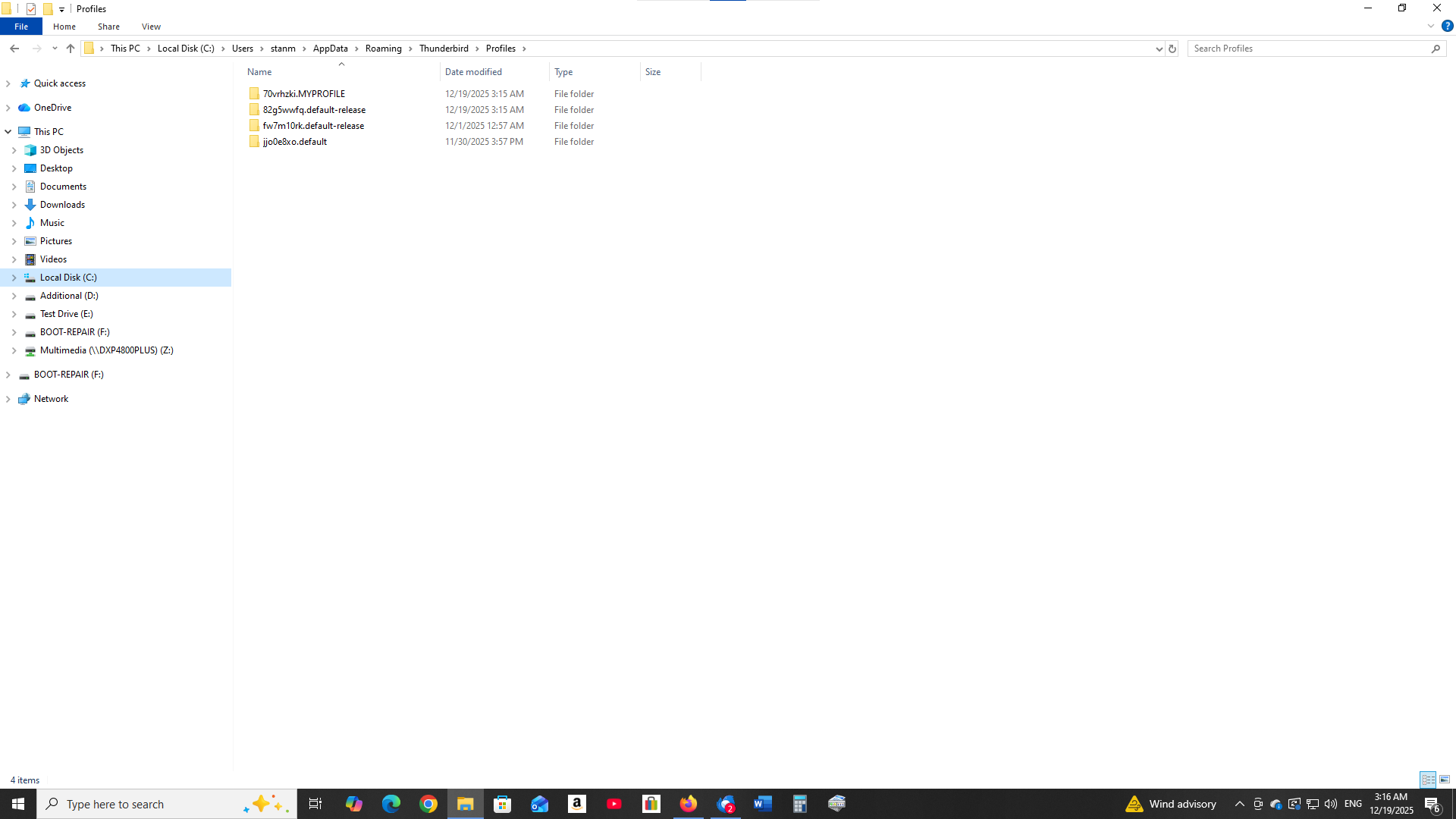This screenshot has width=1456, height=819.
Task: Open the File menu
Action: click(21, 27)
